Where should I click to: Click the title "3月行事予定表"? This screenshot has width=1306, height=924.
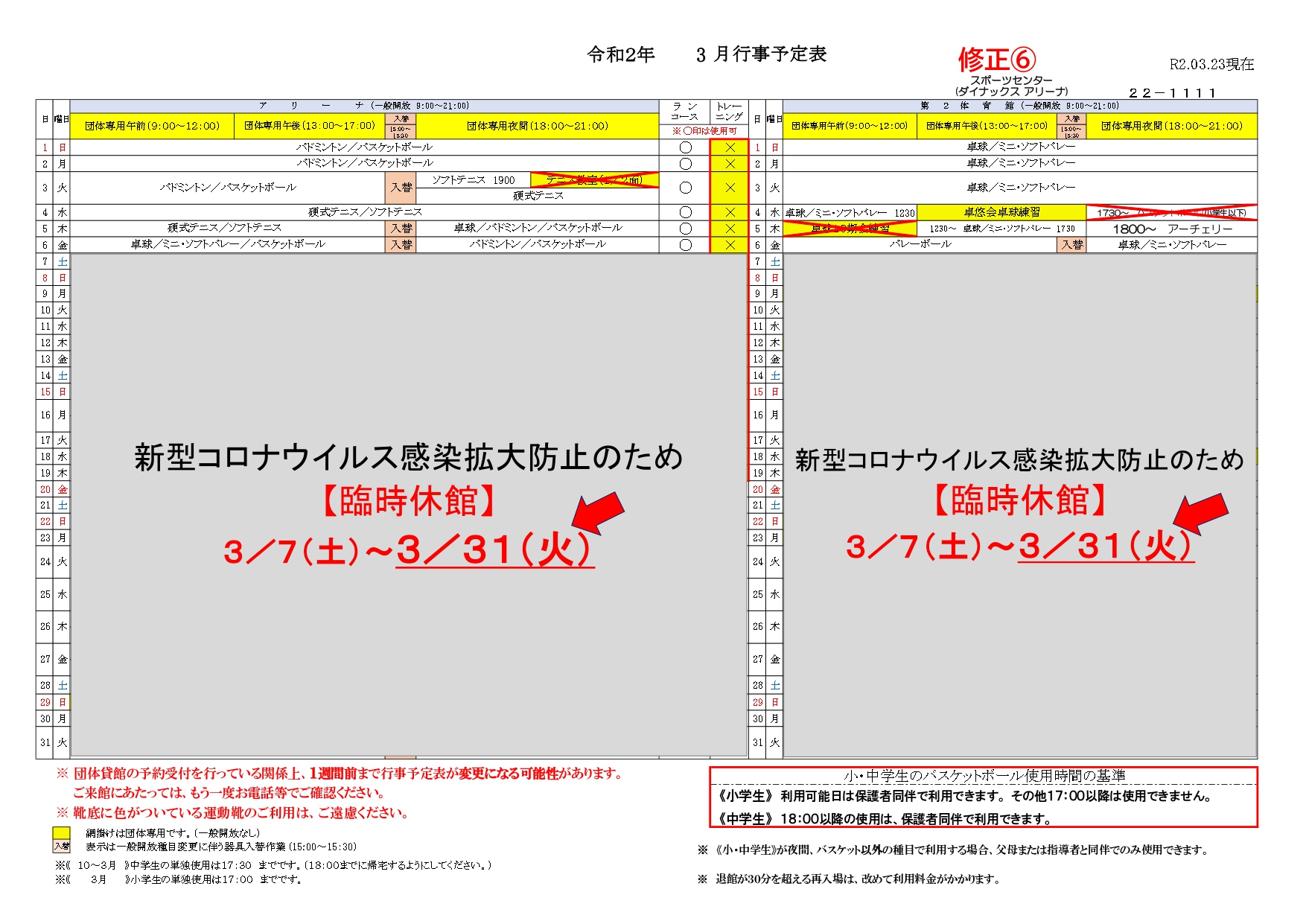pos(761,54)
